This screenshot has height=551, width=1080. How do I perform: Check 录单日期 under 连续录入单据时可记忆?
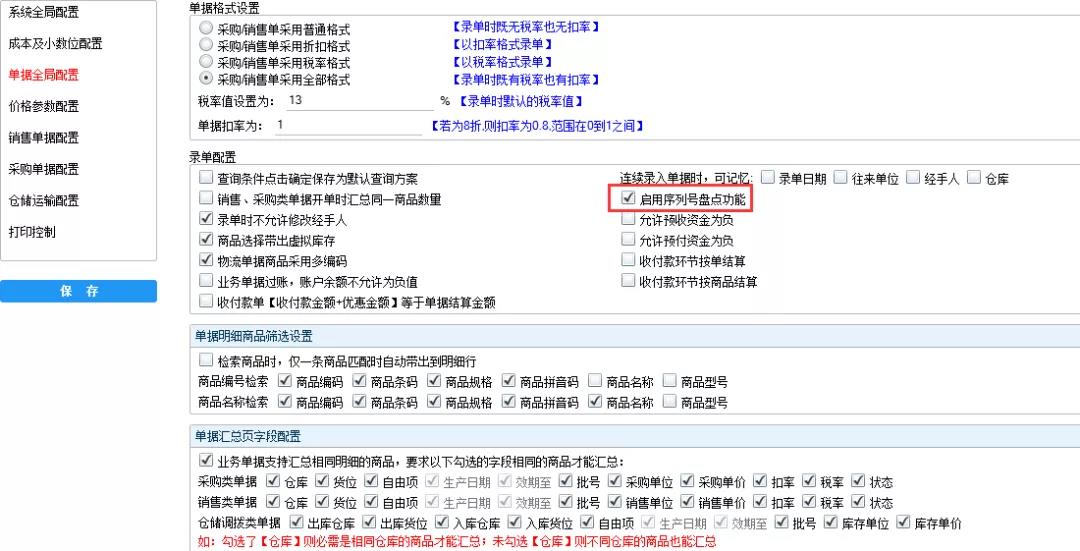767,178
